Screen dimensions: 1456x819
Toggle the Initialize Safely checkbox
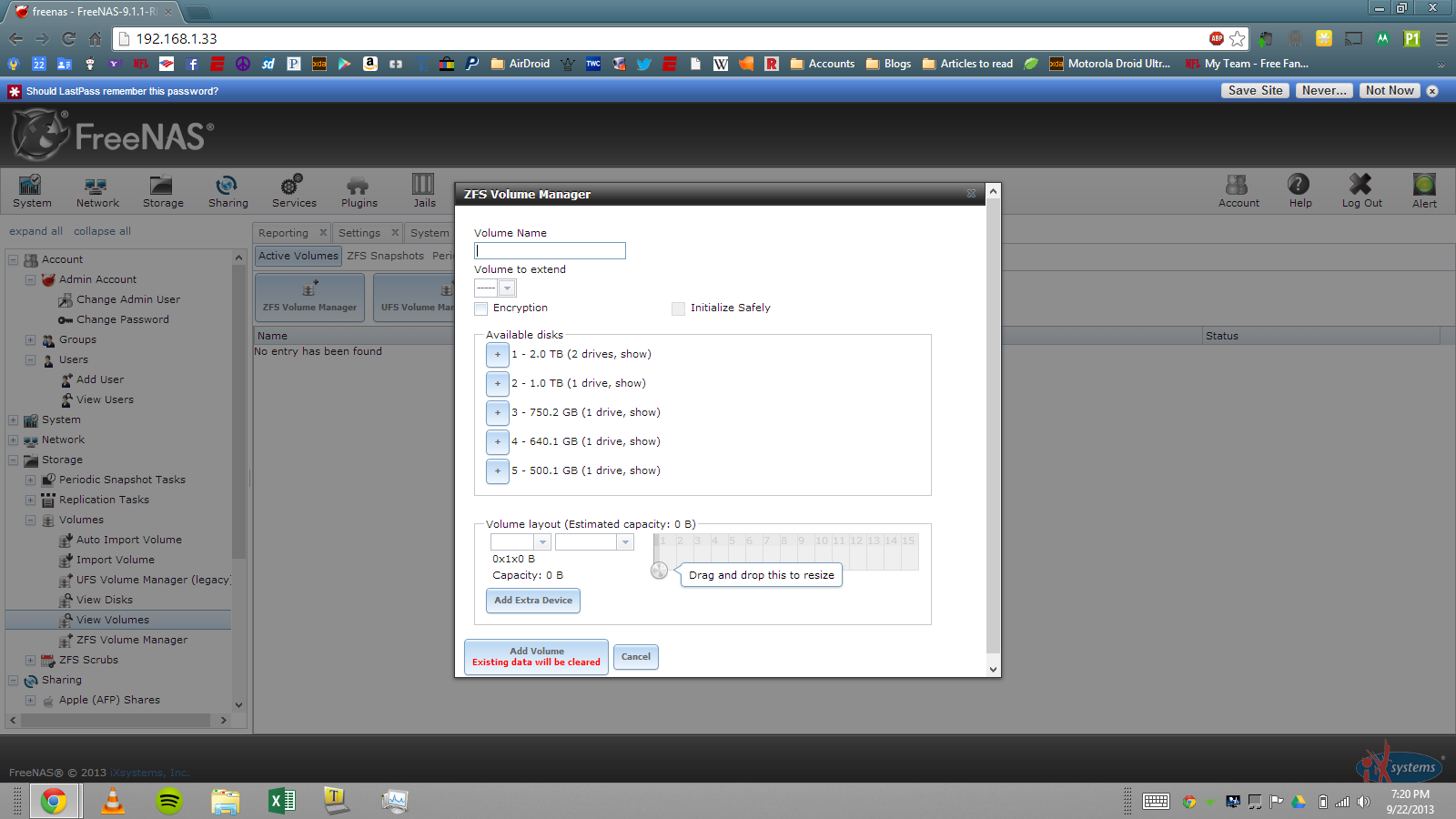pyautogui.click(x=678, y=308)
